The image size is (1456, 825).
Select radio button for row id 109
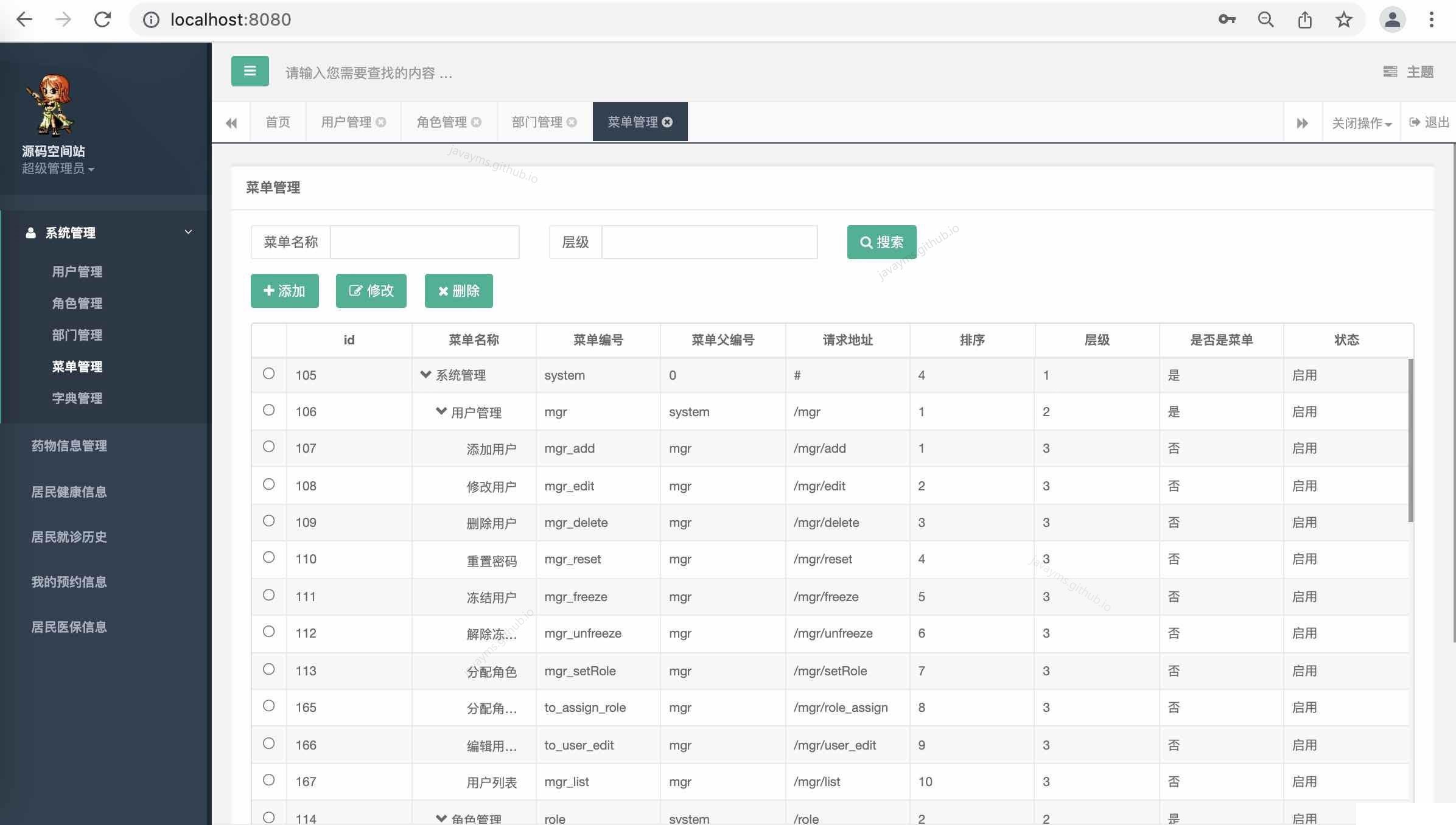[x=268, y=521]
